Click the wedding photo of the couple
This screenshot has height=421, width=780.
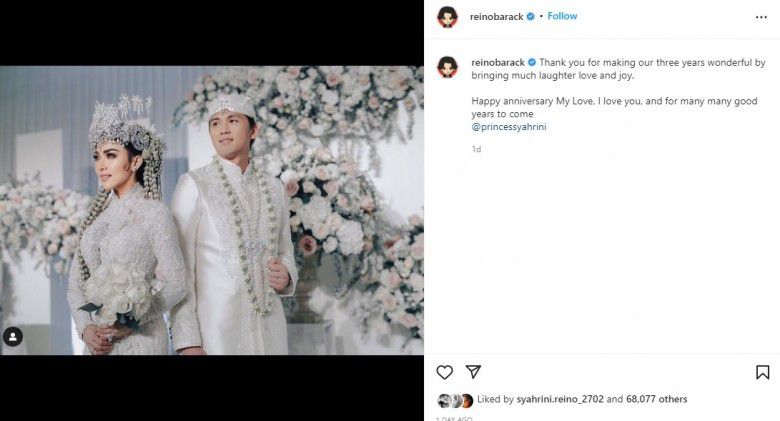211,210
